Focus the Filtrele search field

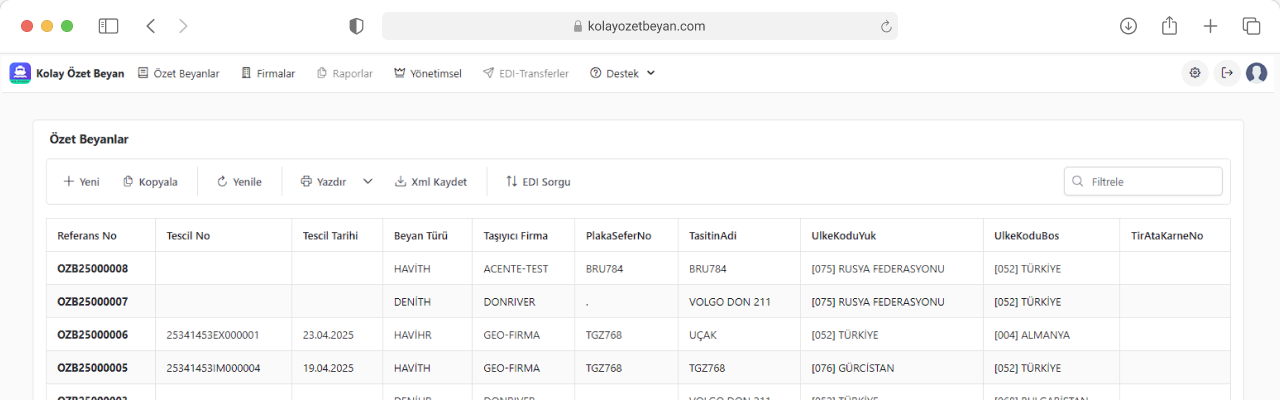click(x=1152, y=182)
